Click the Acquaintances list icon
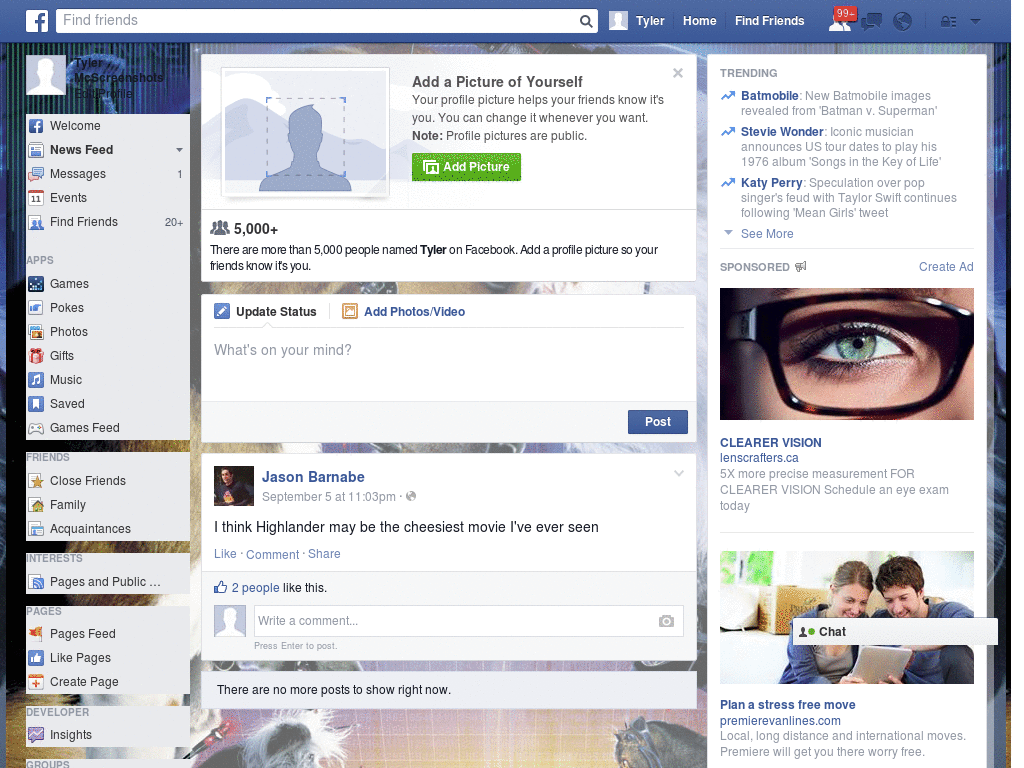 pyautogui.click(x=36, y=529)
